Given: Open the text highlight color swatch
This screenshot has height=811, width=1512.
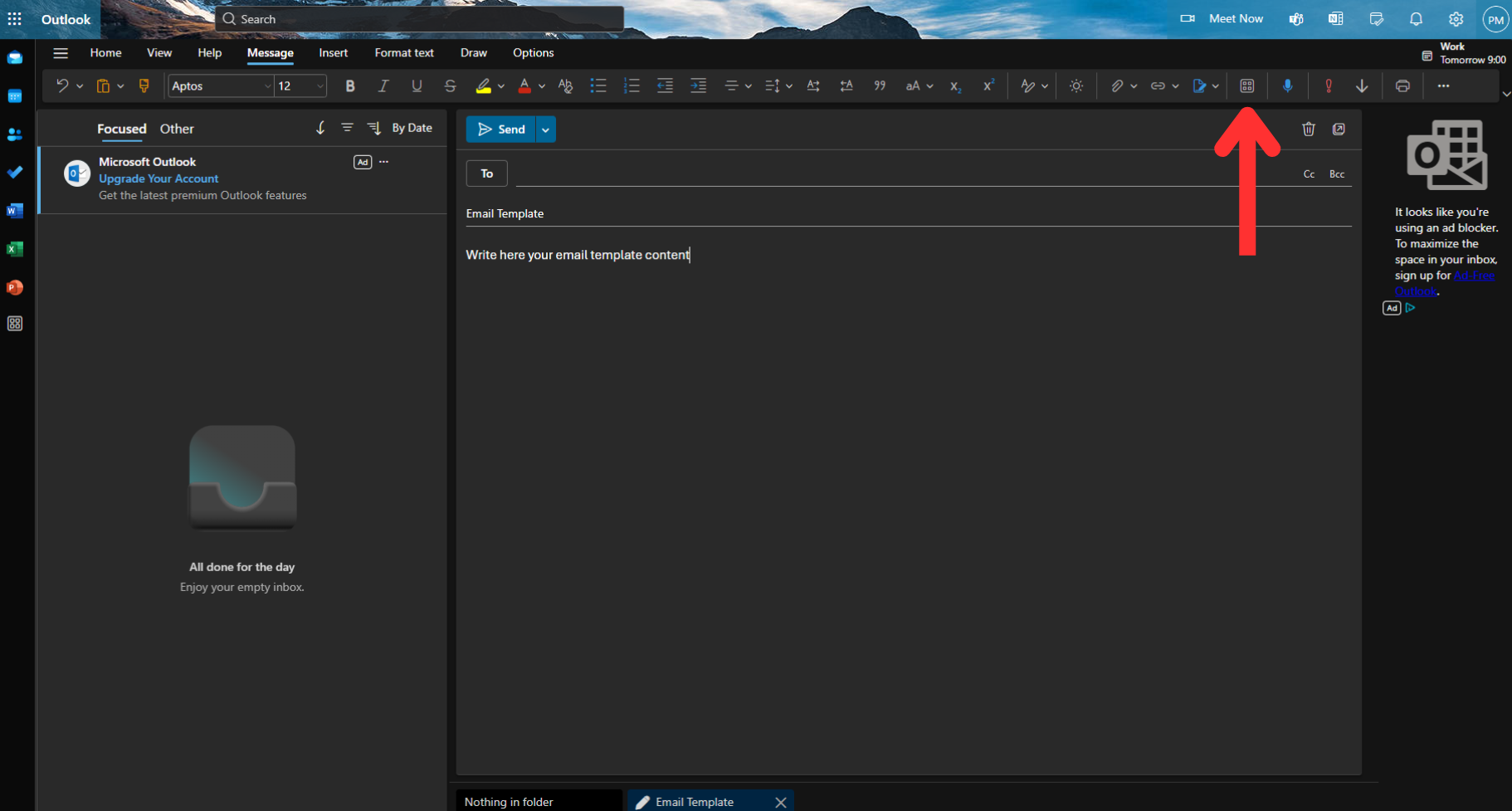Looking at the screenshot, I should (485, 85).
